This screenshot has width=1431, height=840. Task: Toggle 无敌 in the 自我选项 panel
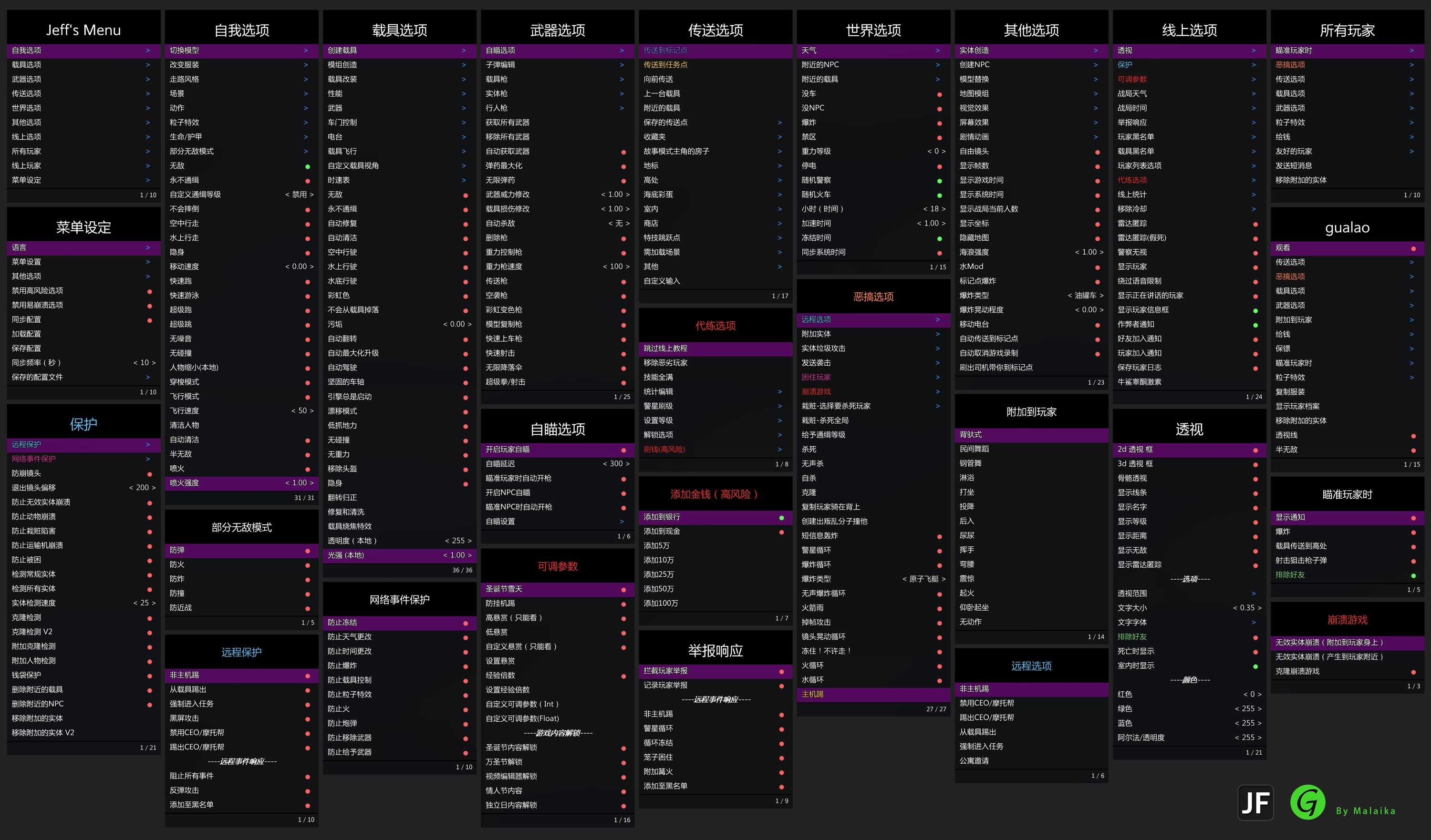tap(307, 166)
